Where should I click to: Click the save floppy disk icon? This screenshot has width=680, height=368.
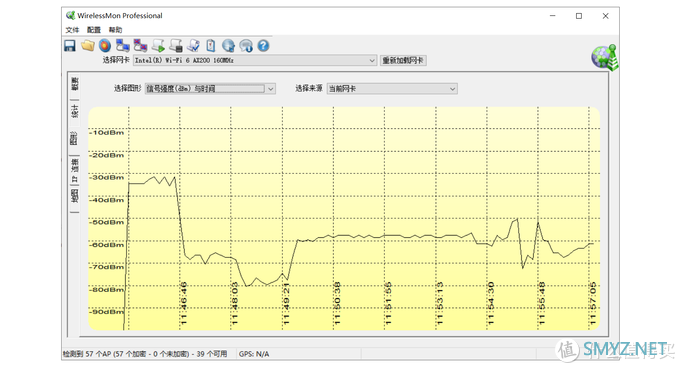pyautogui.click(x=70, y=46)
